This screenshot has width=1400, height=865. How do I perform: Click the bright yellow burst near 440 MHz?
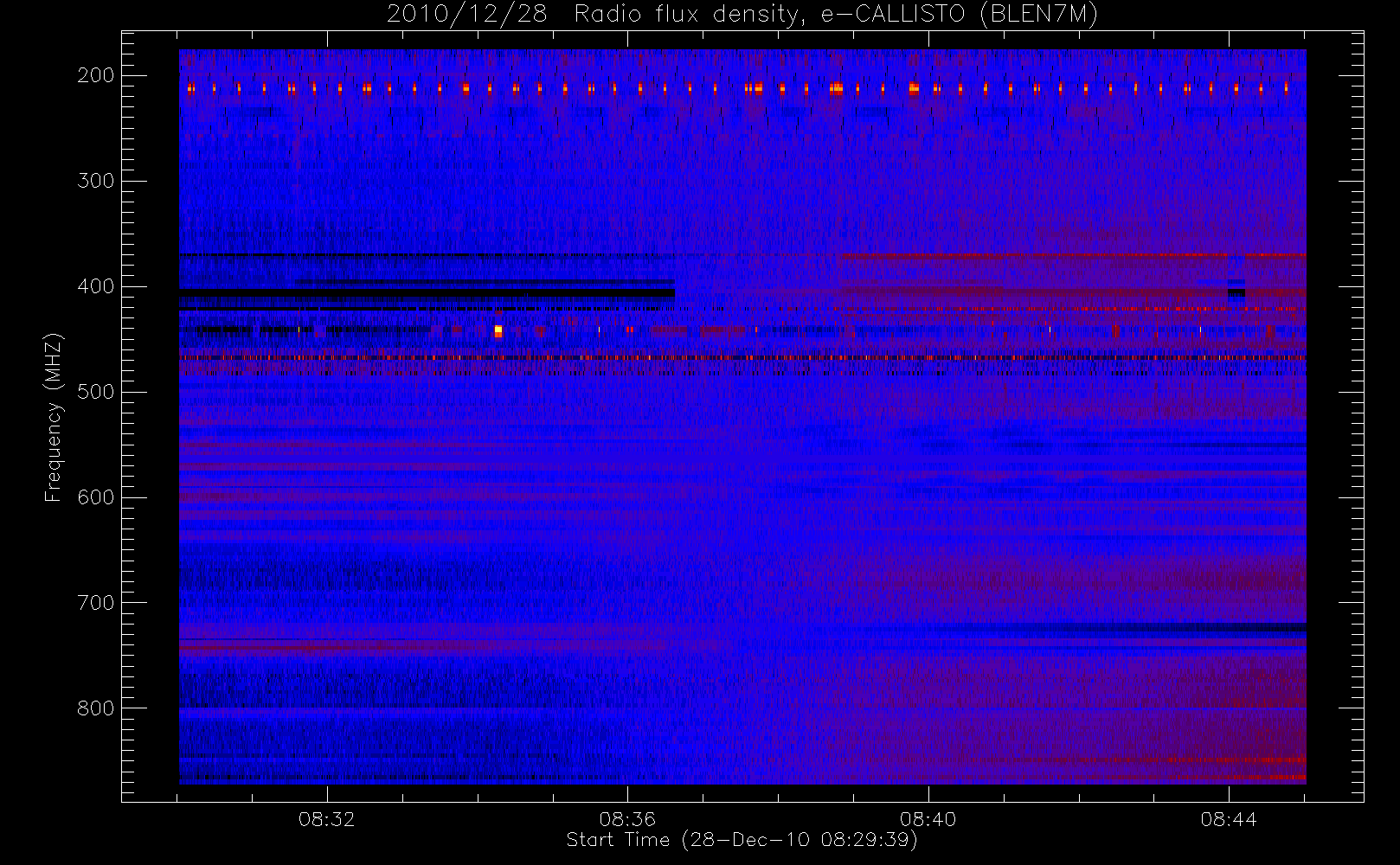(498, 330)
